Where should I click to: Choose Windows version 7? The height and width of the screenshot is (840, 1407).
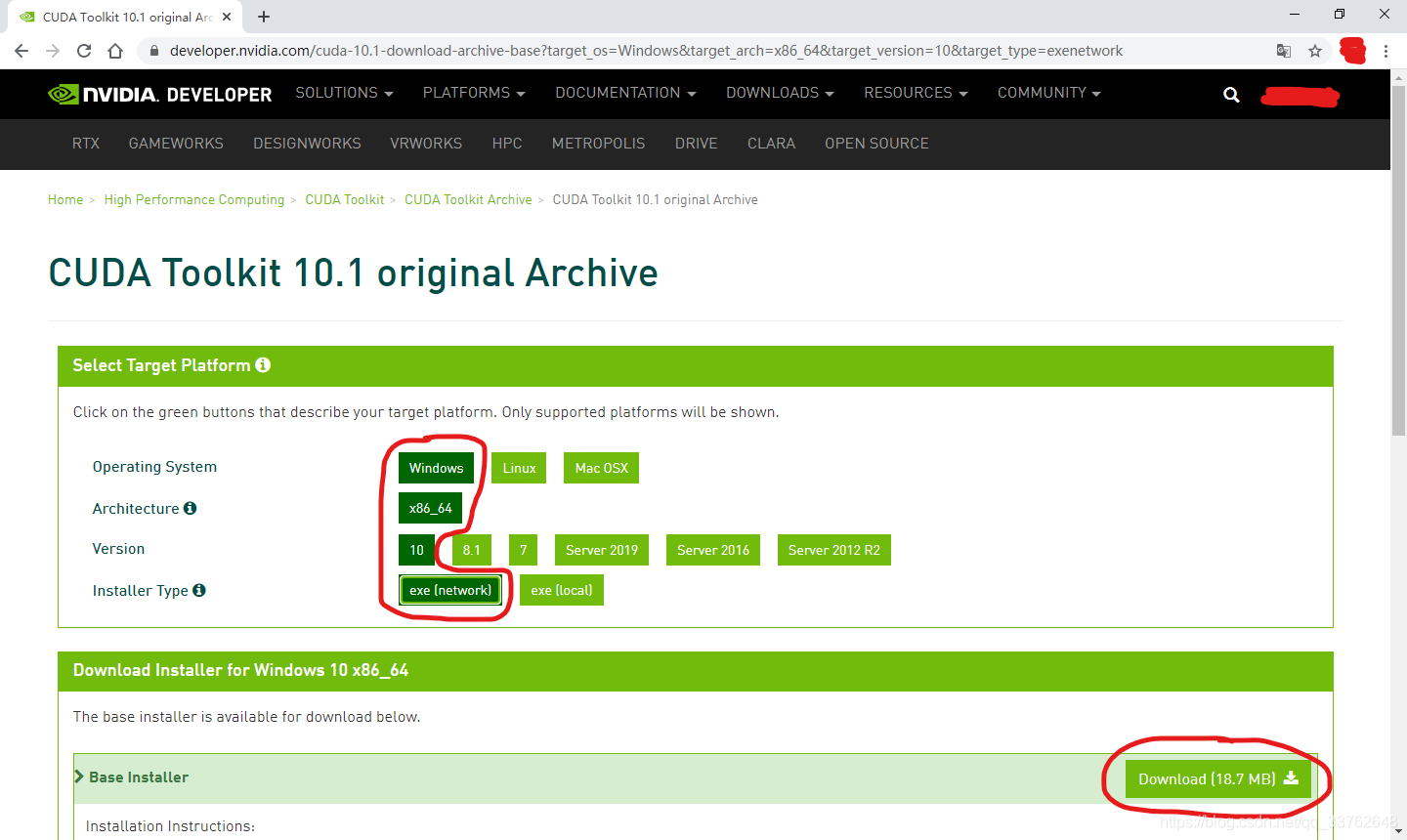(523, 550)
